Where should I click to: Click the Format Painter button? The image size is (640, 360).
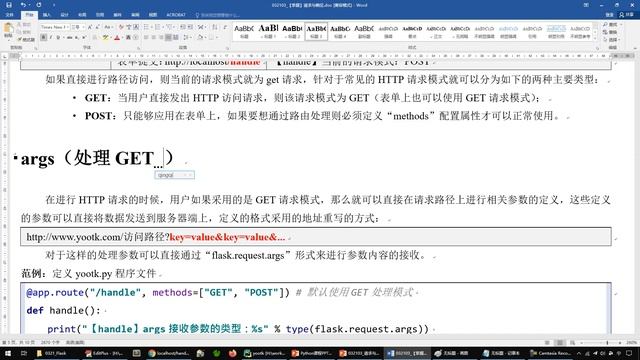[x=27, y=39]
